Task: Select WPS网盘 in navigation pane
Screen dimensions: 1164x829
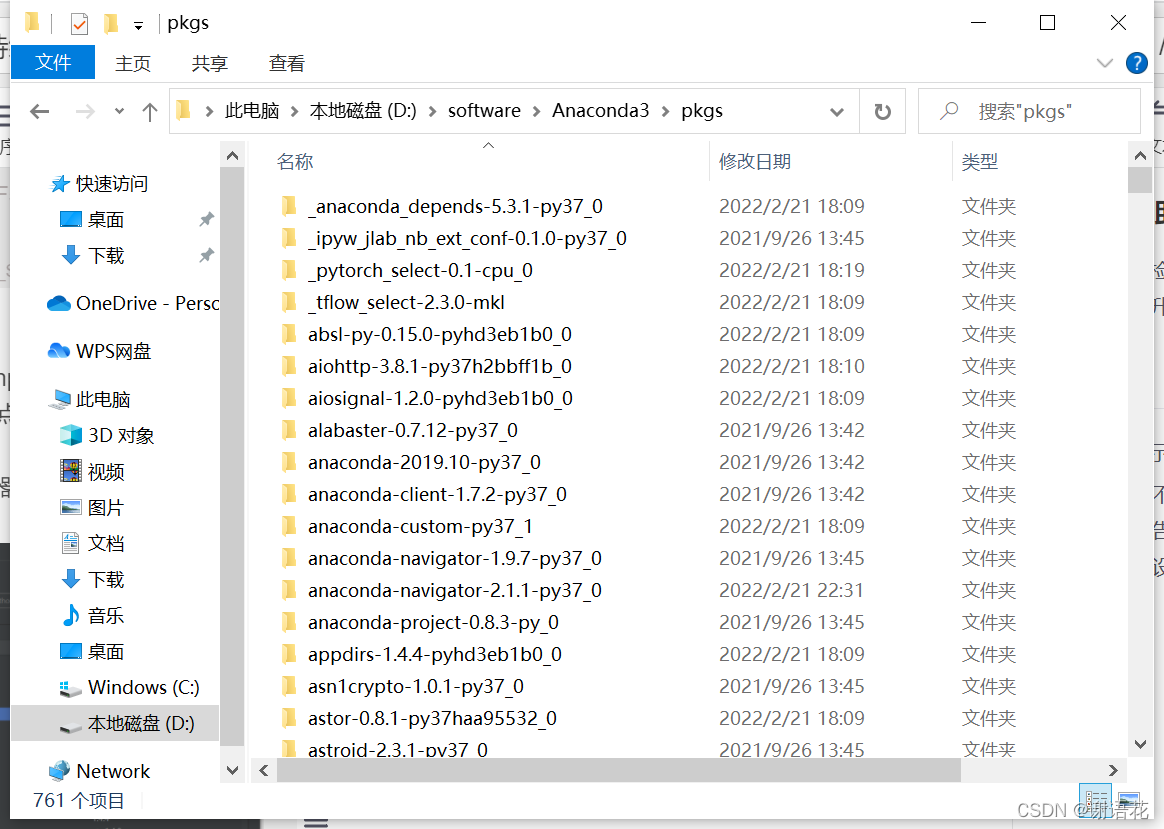Action: [99, 351]
